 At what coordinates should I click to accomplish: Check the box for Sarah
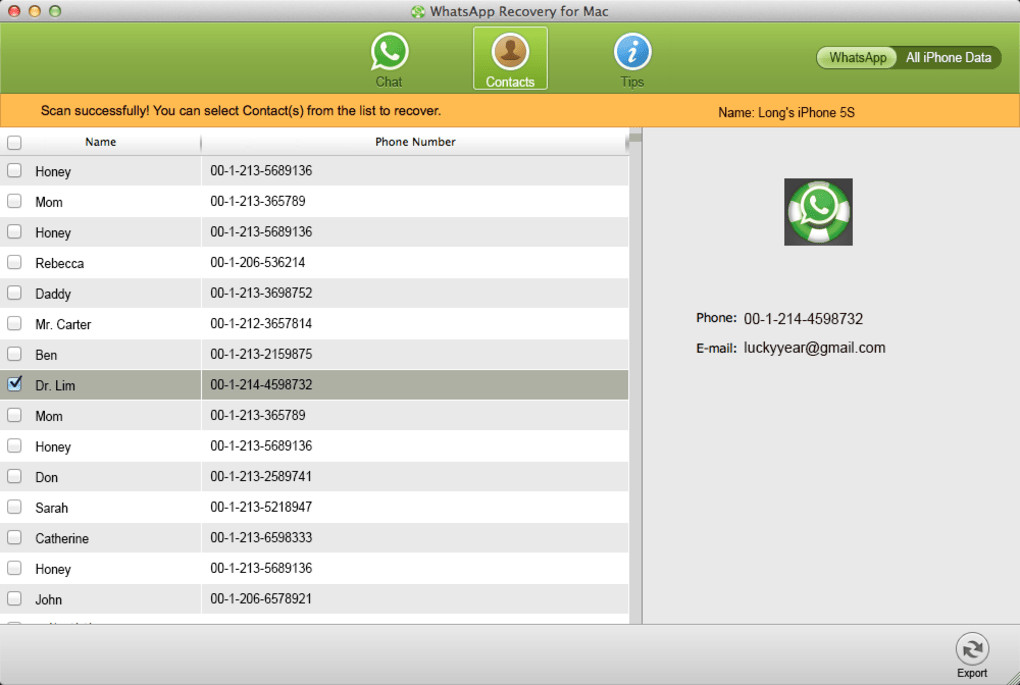tap(14, 507)
